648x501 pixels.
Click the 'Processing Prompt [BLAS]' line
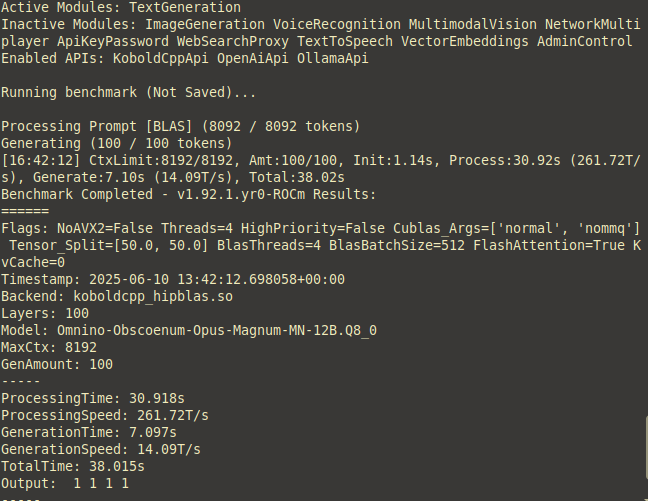pyautogui.click(x=181, y=126)
